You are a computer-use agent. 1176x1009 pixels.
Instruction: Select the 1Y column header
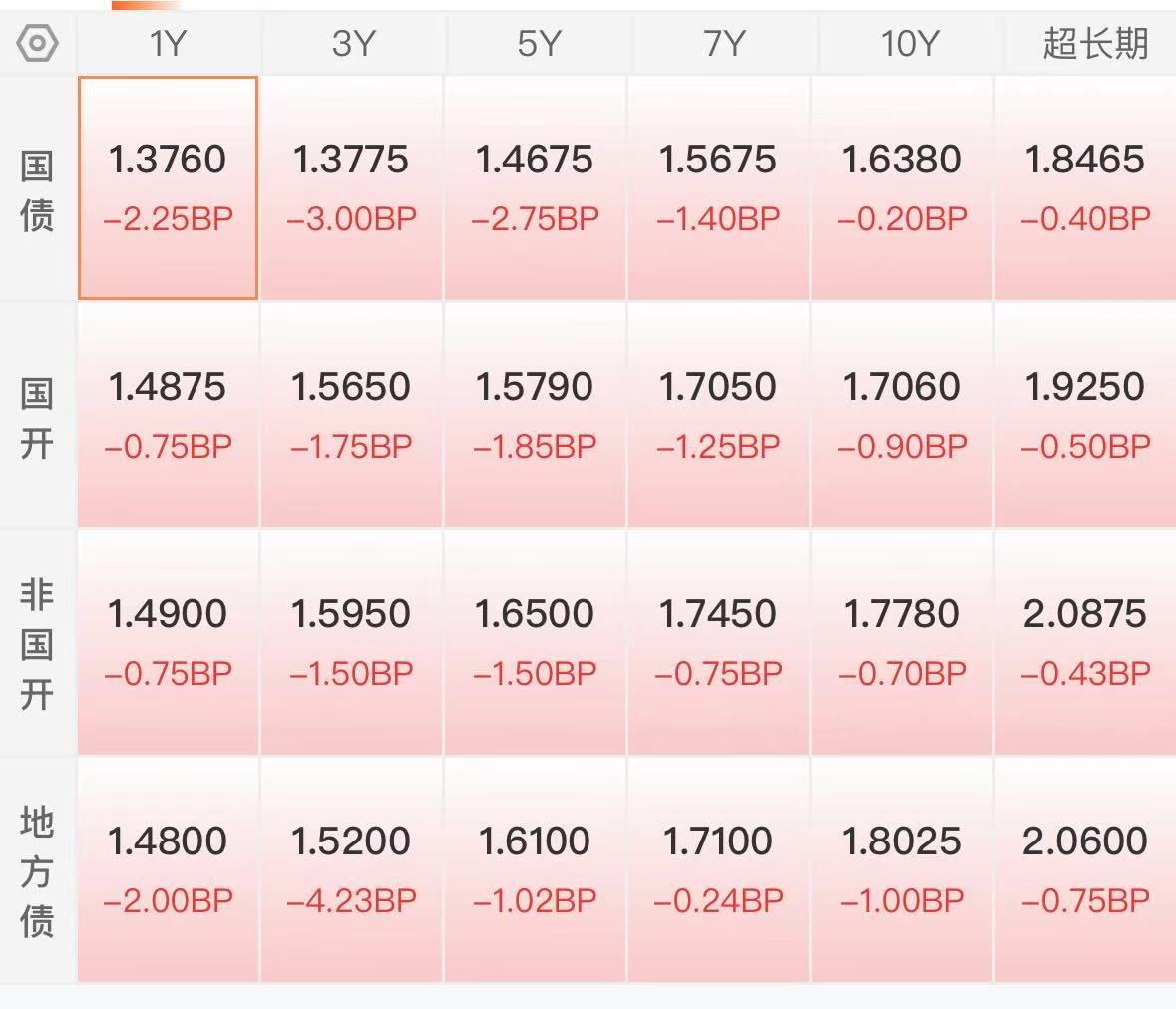click(168, 44)
